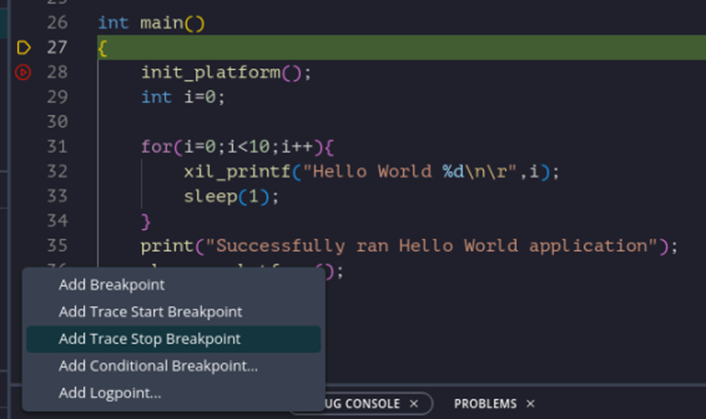Choose Add Trace Start Breakpoint
Image resolution: width=706 pixels, height=419 pixels.
pyautogui.click(x=150, y=312)
